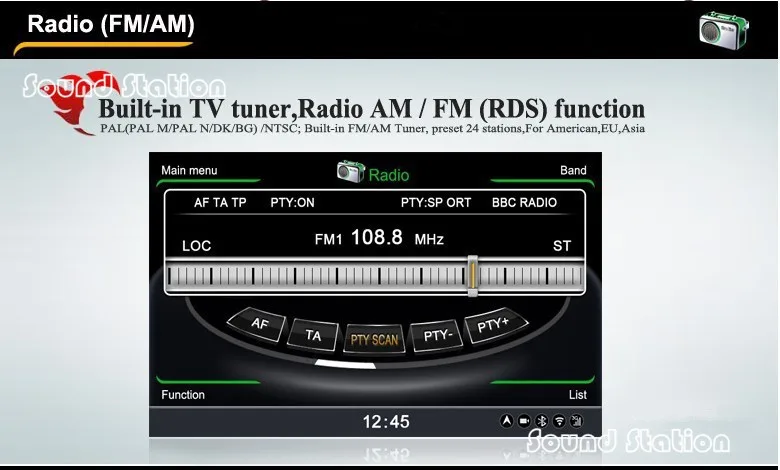Tap the FM1 band label
780x470 pixels.
click(x=328, y=240)
